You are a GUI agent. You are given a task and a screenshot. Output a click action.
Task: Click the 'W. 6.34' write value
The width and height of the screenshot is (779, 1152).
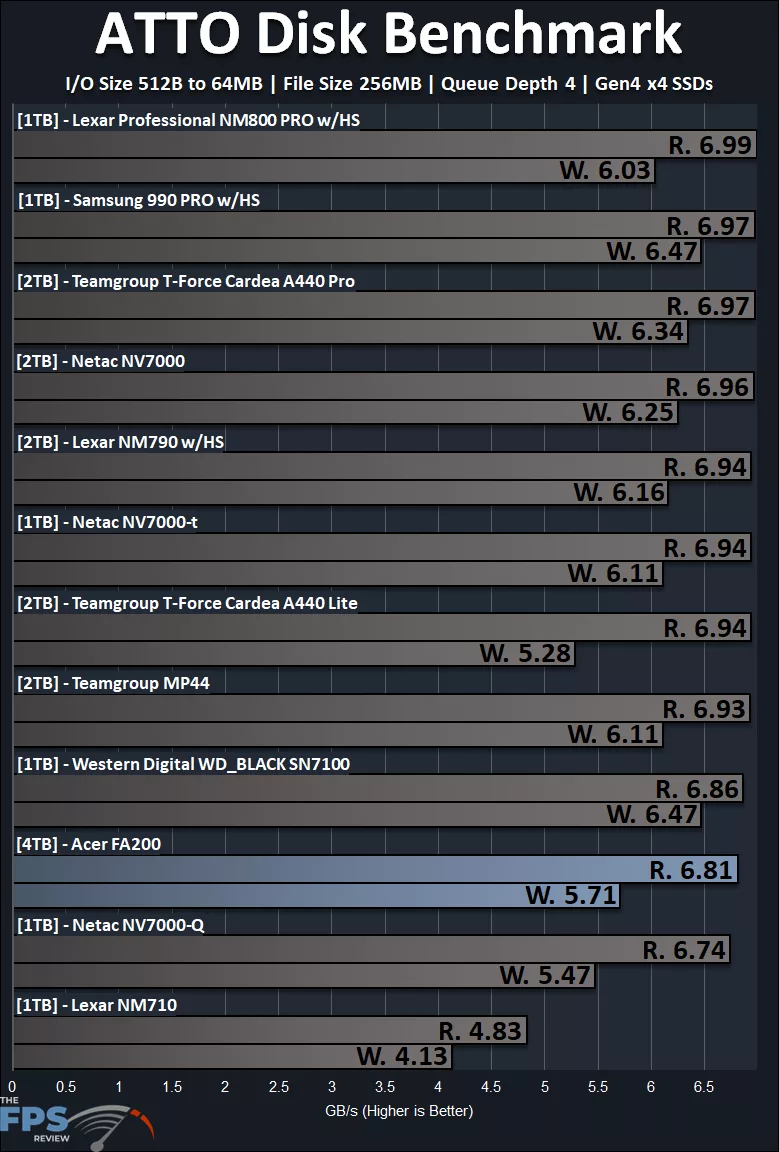639,331
